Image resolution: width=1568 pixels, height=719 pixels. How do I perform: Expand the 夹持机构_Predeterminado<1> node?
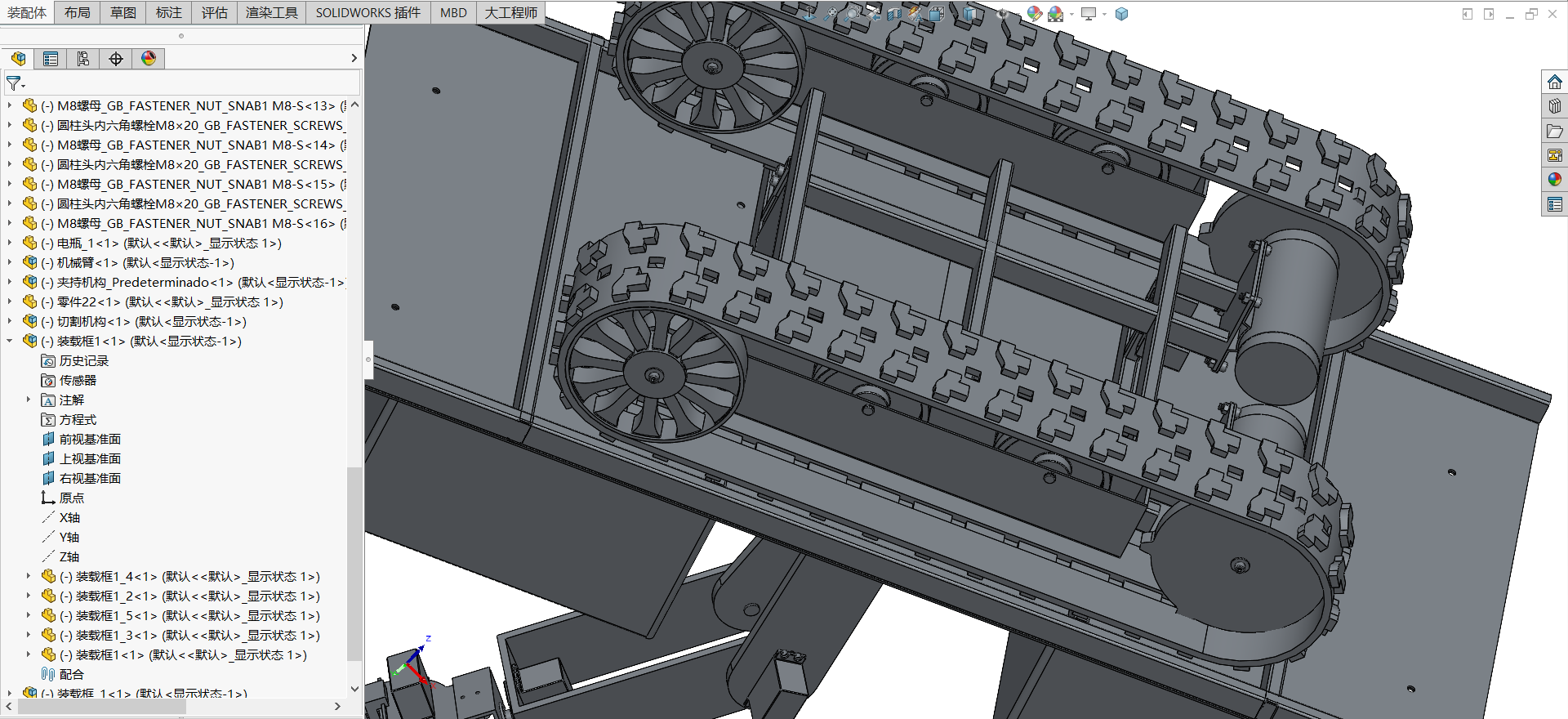coord(10,282)
